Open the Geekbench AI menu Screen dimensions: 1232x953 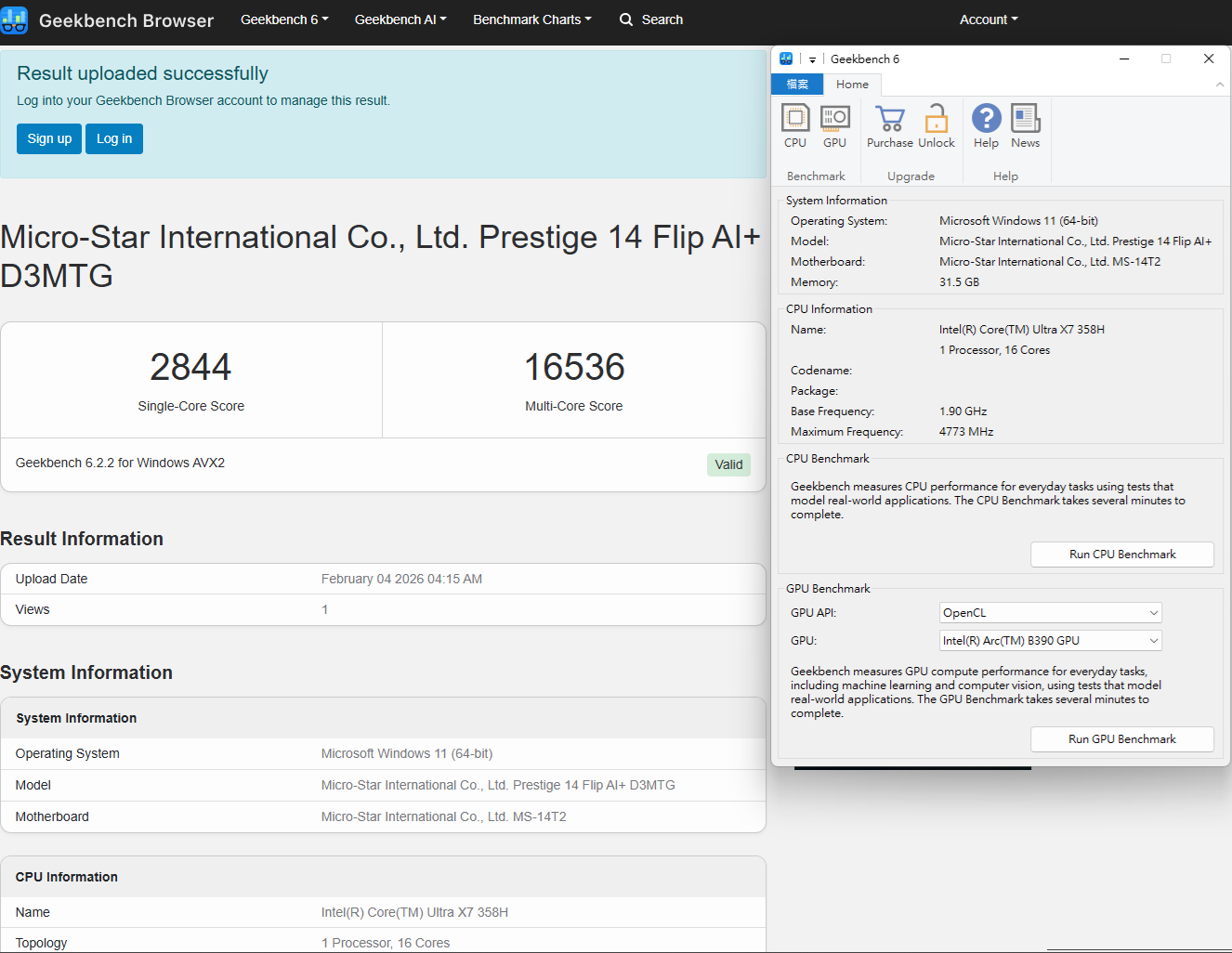400,20
